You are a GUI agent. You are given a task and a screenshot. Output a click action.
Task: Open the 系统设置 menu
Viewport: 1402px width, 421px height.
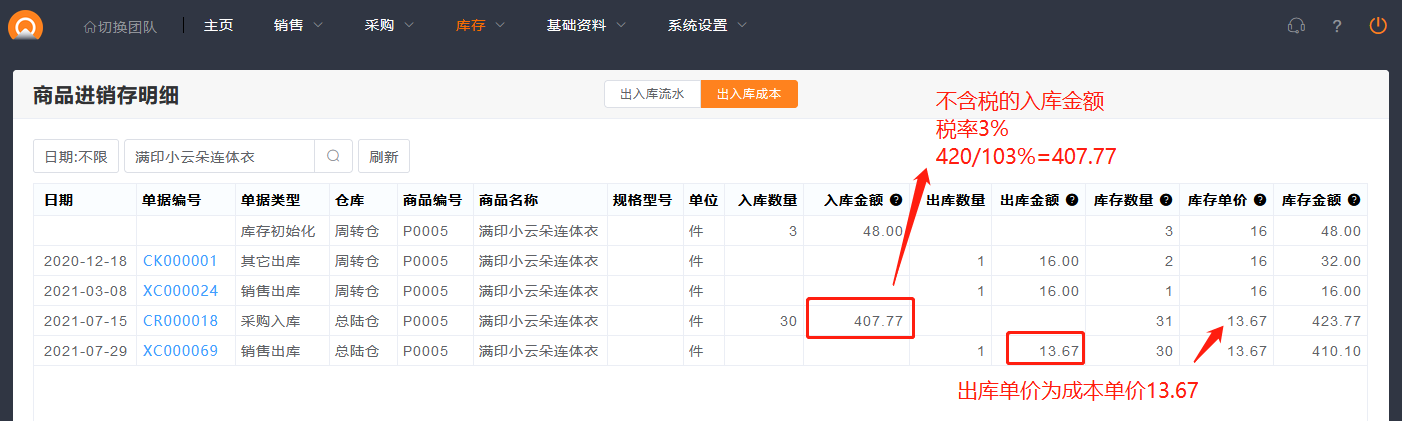pos(707,26)
